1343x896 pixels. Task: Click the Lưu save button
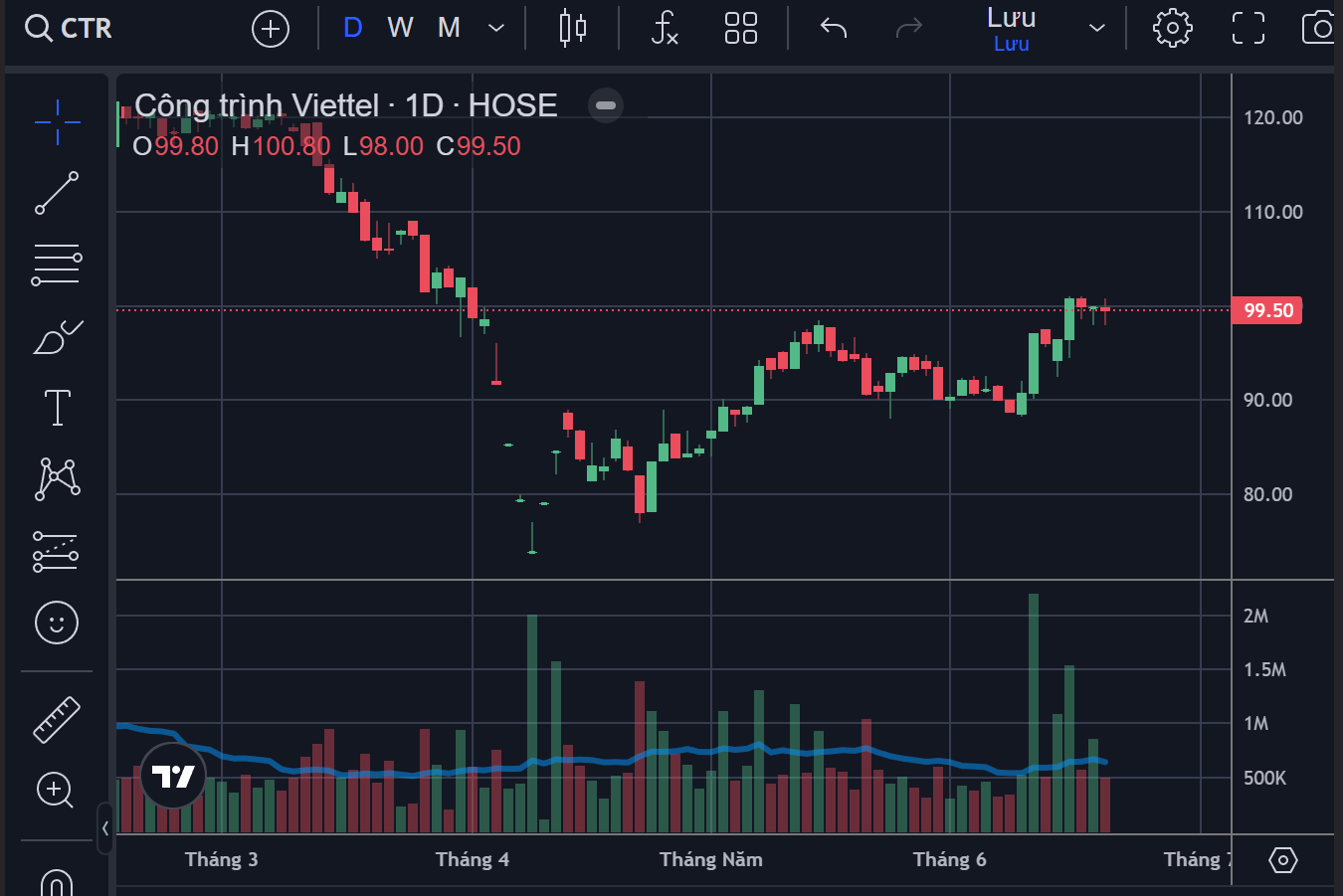pyautogui.click(x=1011, y=28)
